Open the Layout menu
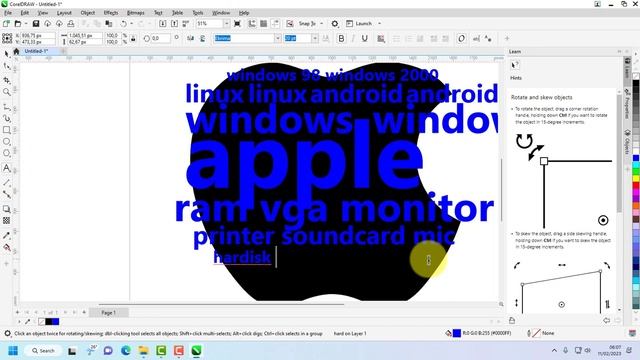Viewport: 640px width, 360px height. (x=64, y=13)
